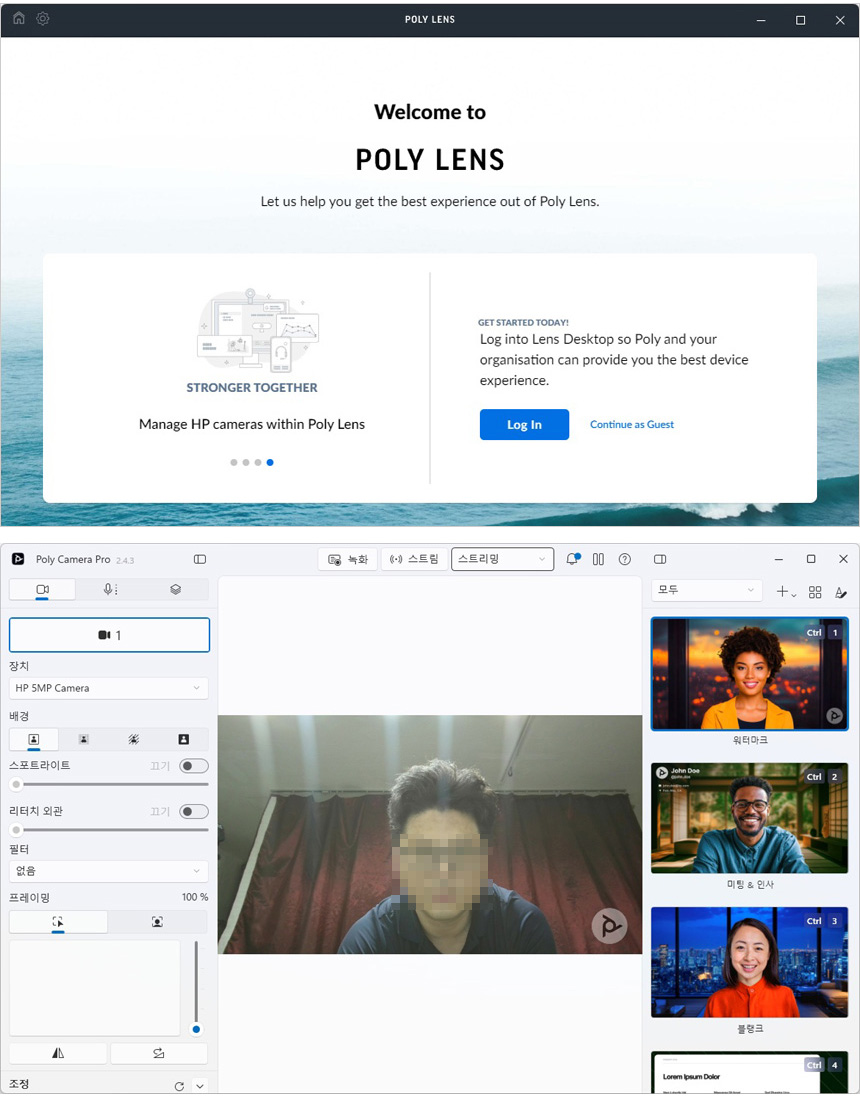Click the mirror flip image icon
This screenshot has height=1097, width=860.
pyautogui.click(x=58, y=1053)
